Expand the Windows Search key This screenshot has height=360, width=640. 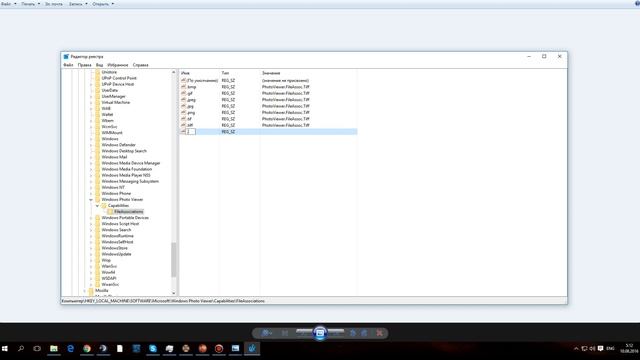click(91, 230)
